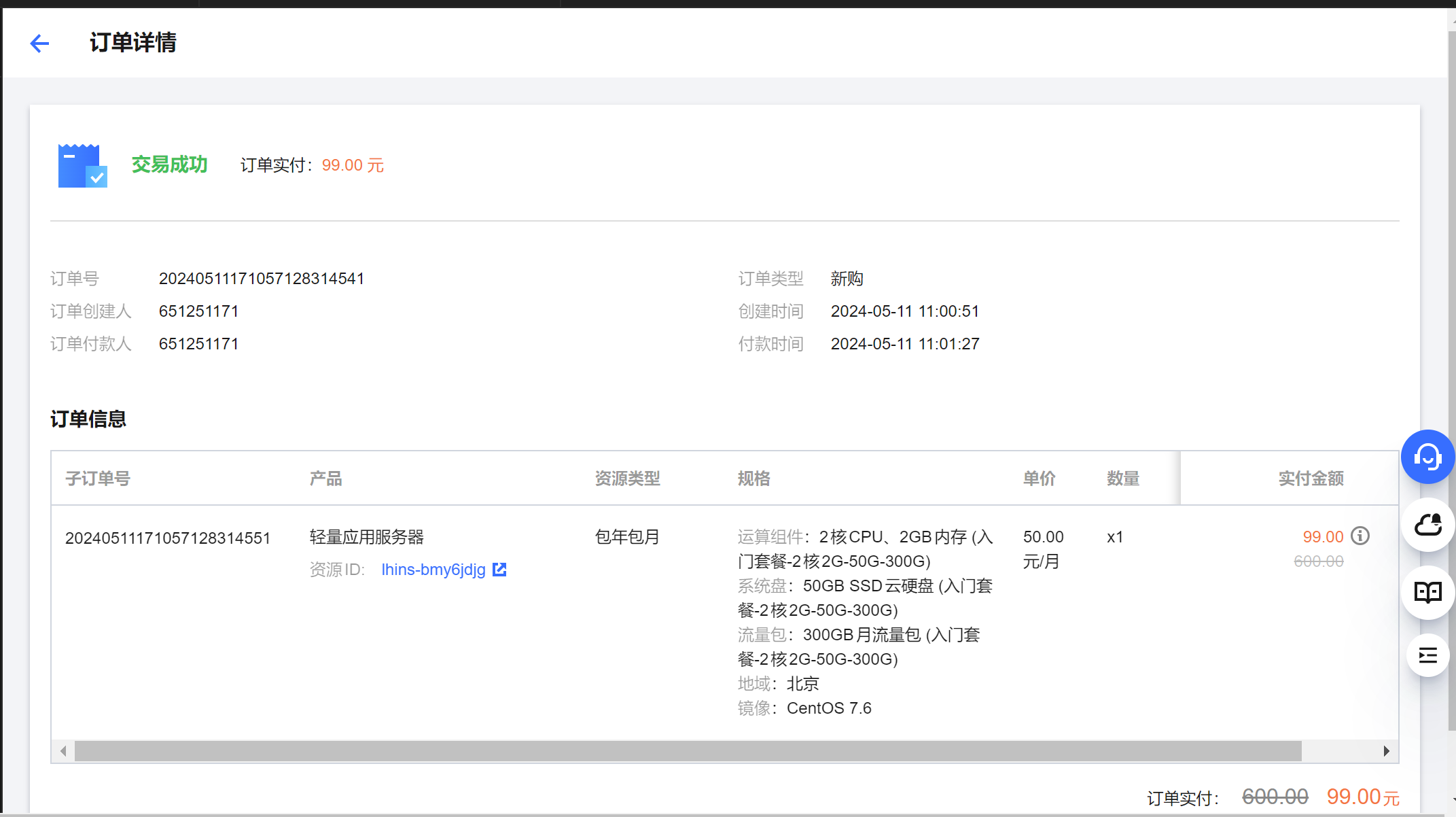Click the 子订单号 column header
This screenshot has width=1456, height=817.
coord(98,479)
